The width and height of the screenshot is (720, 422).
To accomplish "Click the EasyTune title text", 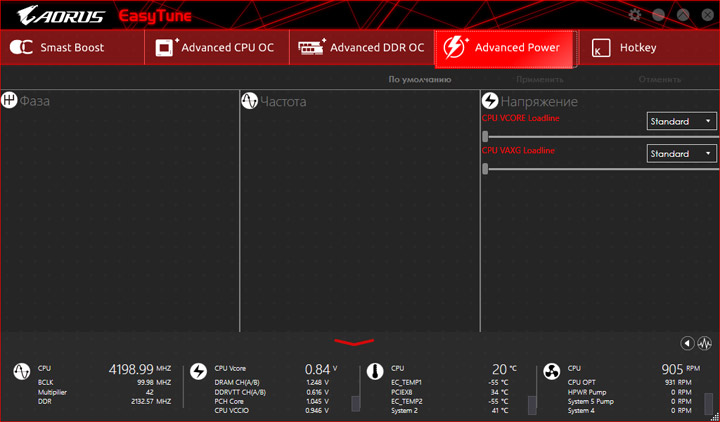I will click(x=155, y=16).
